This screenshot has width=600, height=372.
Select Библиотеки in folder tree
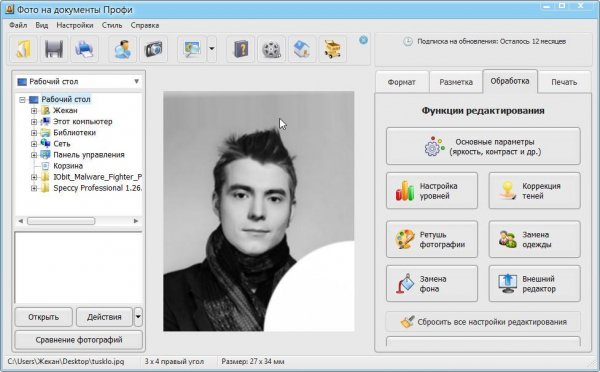74,133
